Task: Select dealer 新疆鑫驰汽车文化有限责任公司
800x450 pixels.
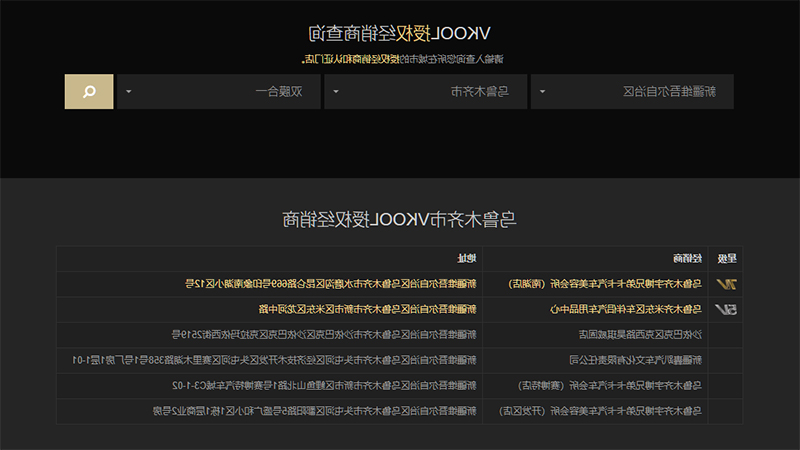Action: [x=636, y=360]
